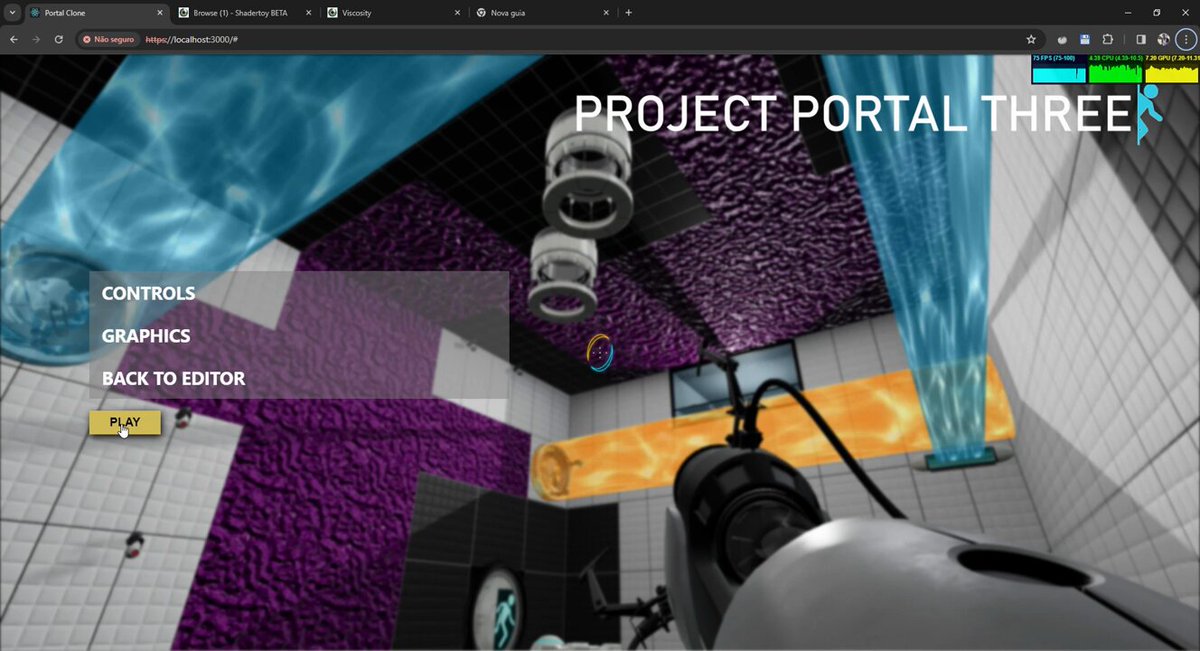Open the Chrome three-dot menu
The height and width of the screenshot is (651, 1200).
[1186, 39]
